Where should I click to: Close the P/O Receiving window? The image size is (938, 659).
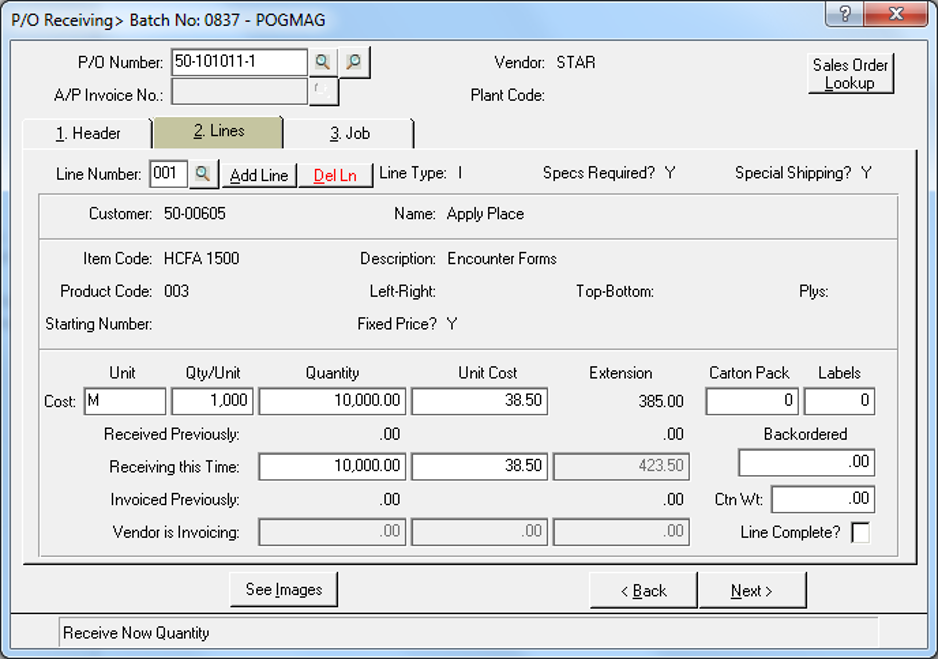click(x=896, y=14)
